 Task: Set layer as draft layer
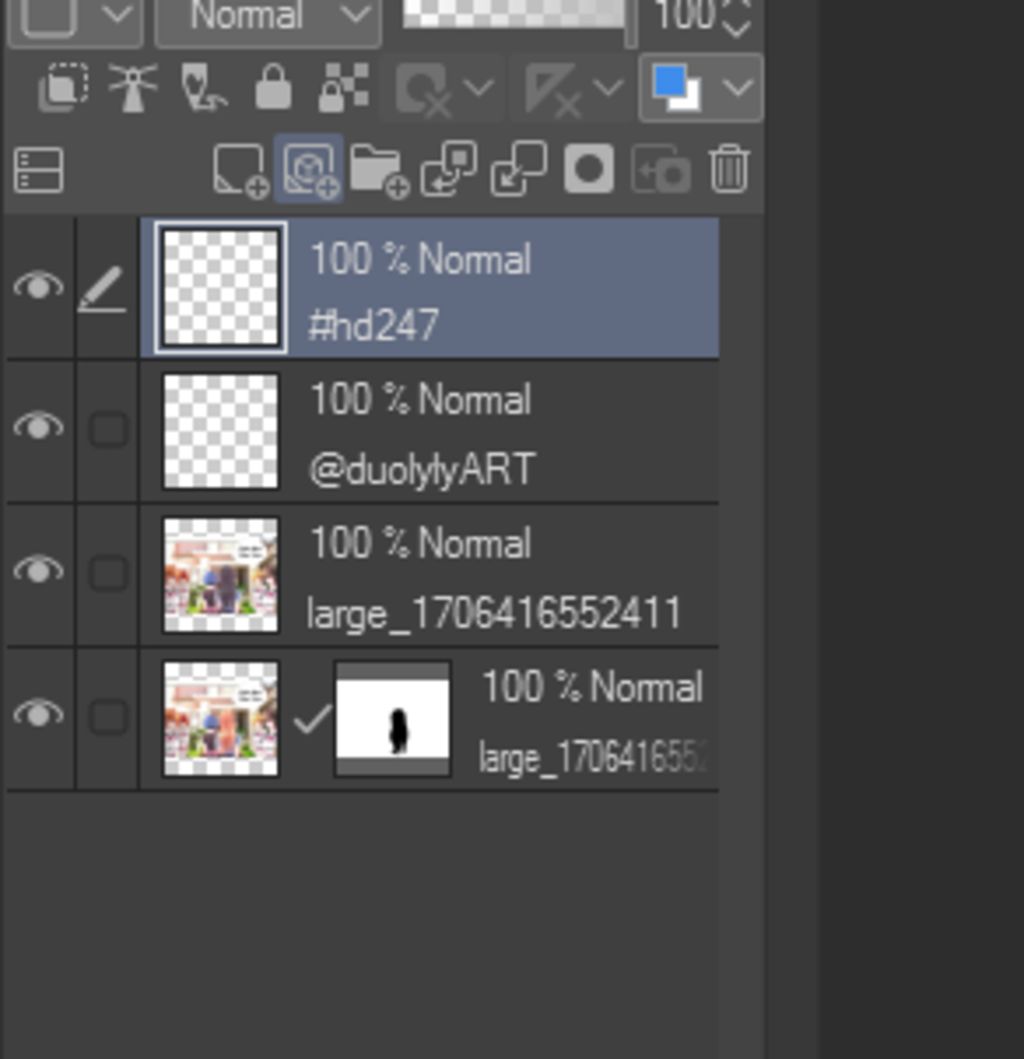coord(203,88)
